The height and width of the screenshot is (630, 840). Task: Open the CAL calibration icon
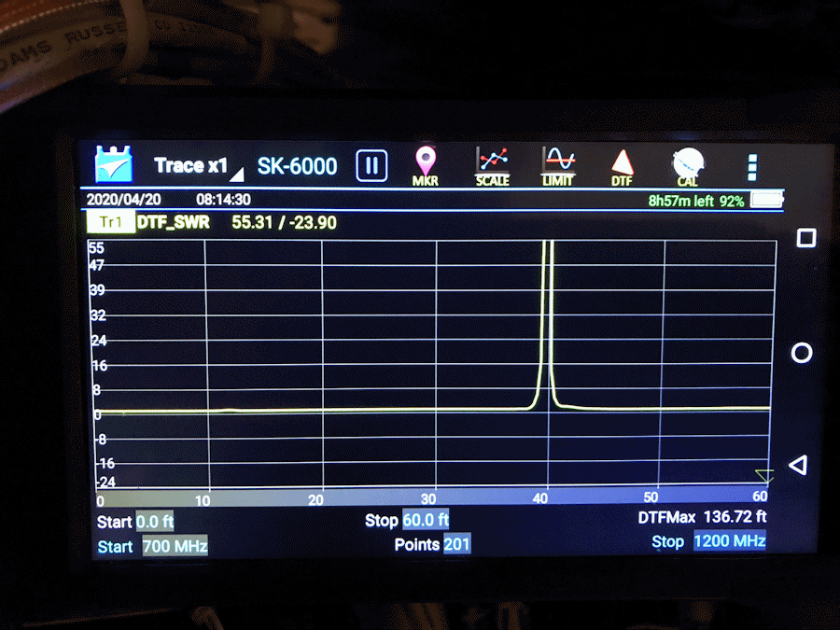tap(687, 166)
